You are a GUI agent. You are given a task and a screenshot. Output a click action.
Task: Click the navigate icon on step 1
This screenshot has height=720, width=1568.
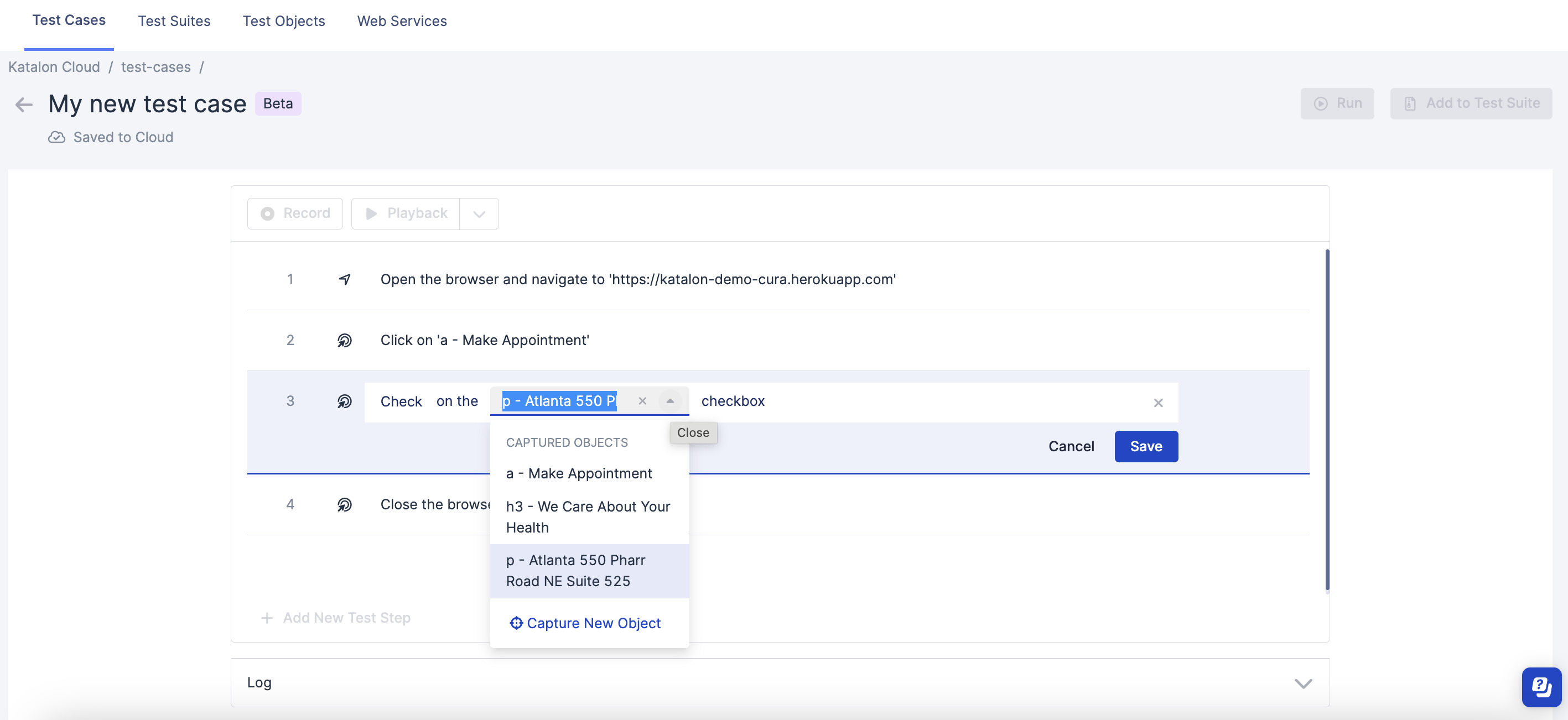pyautogui.click(x=345, y=279)
